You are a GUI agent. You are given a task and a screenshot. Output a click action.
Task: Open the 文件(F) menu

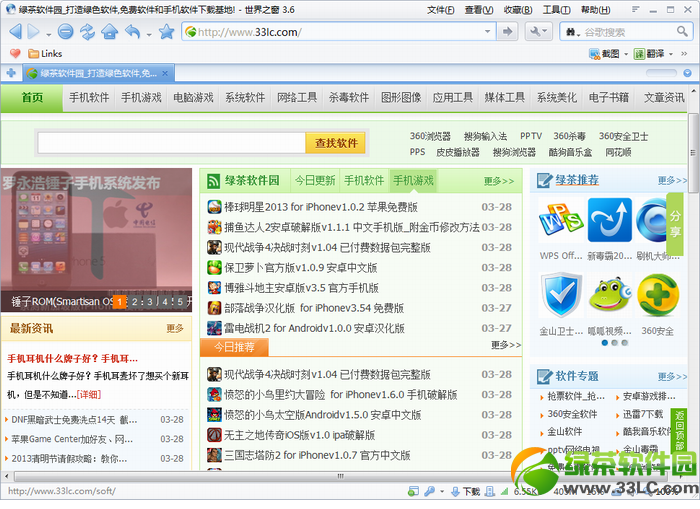441,10
